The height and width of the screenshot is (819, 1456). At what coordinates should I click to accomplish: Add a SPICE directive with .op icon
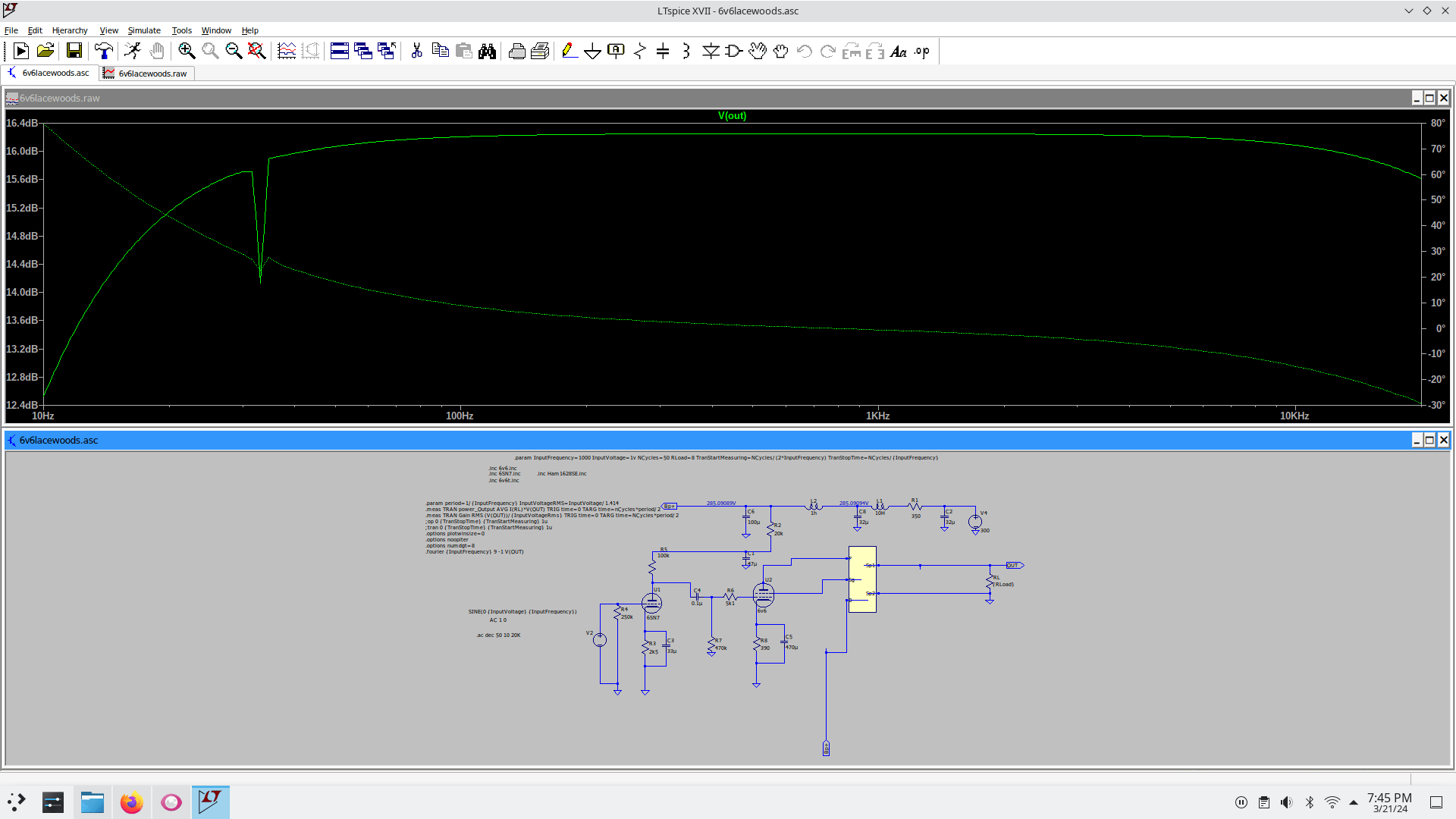922,51
